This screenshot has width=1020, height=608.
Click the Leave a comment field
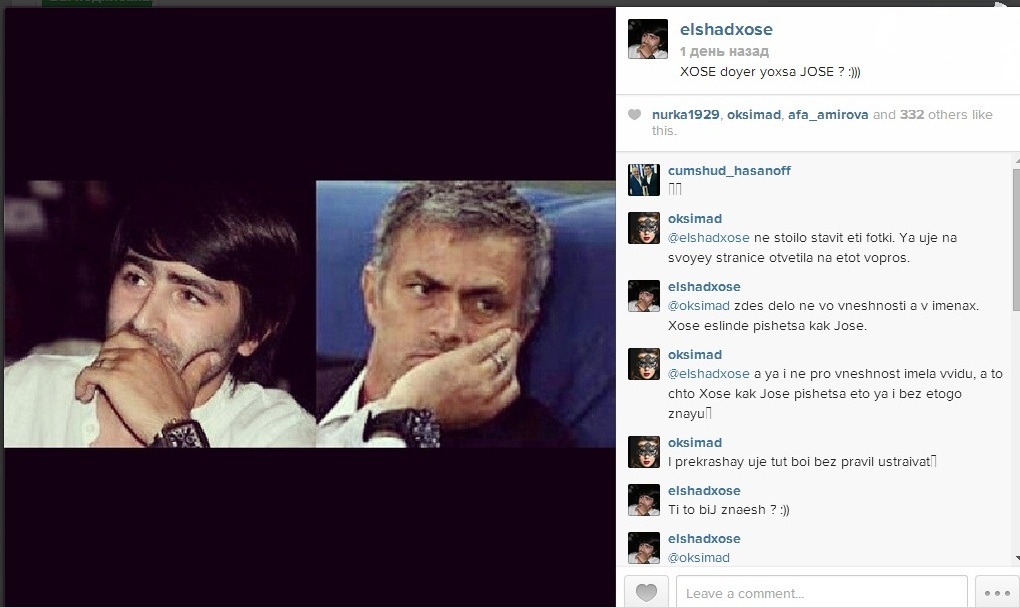(x=822, y=592)
